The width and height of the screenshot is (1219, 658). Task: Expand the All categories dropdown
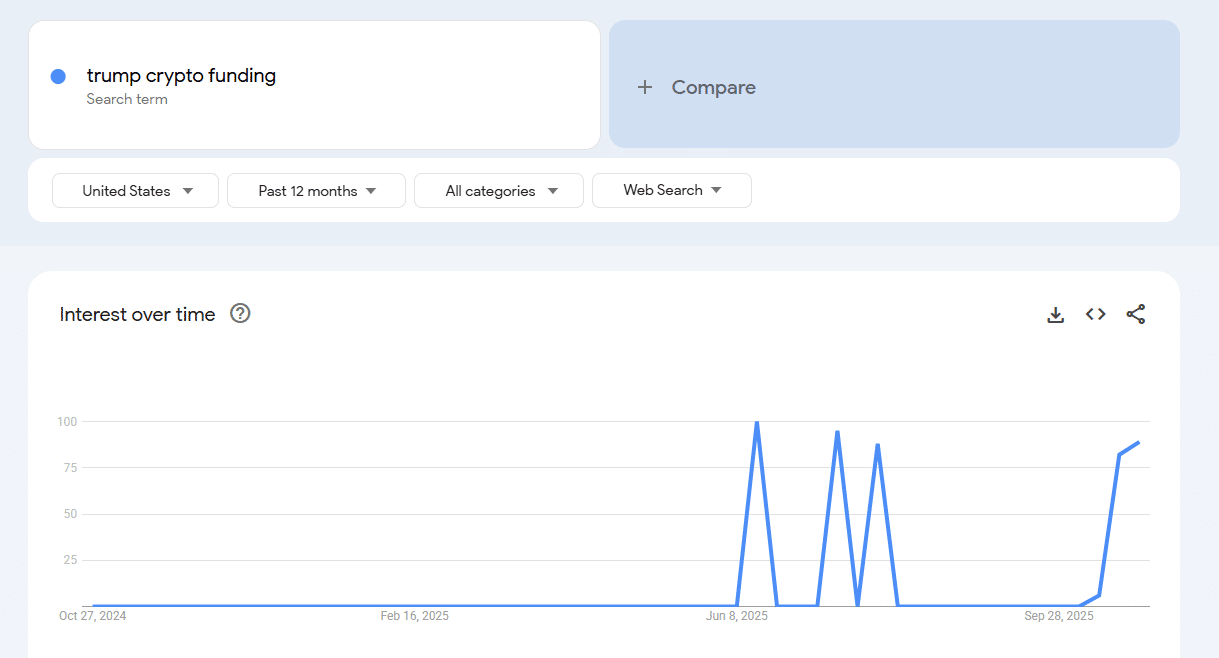pos(499,190)
